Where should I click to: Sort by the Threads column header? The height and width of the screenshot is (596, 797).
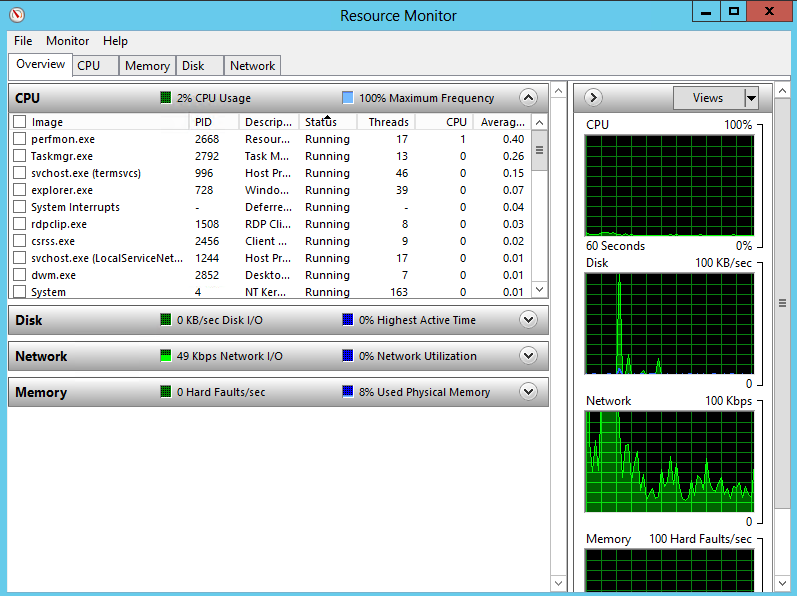387,122
